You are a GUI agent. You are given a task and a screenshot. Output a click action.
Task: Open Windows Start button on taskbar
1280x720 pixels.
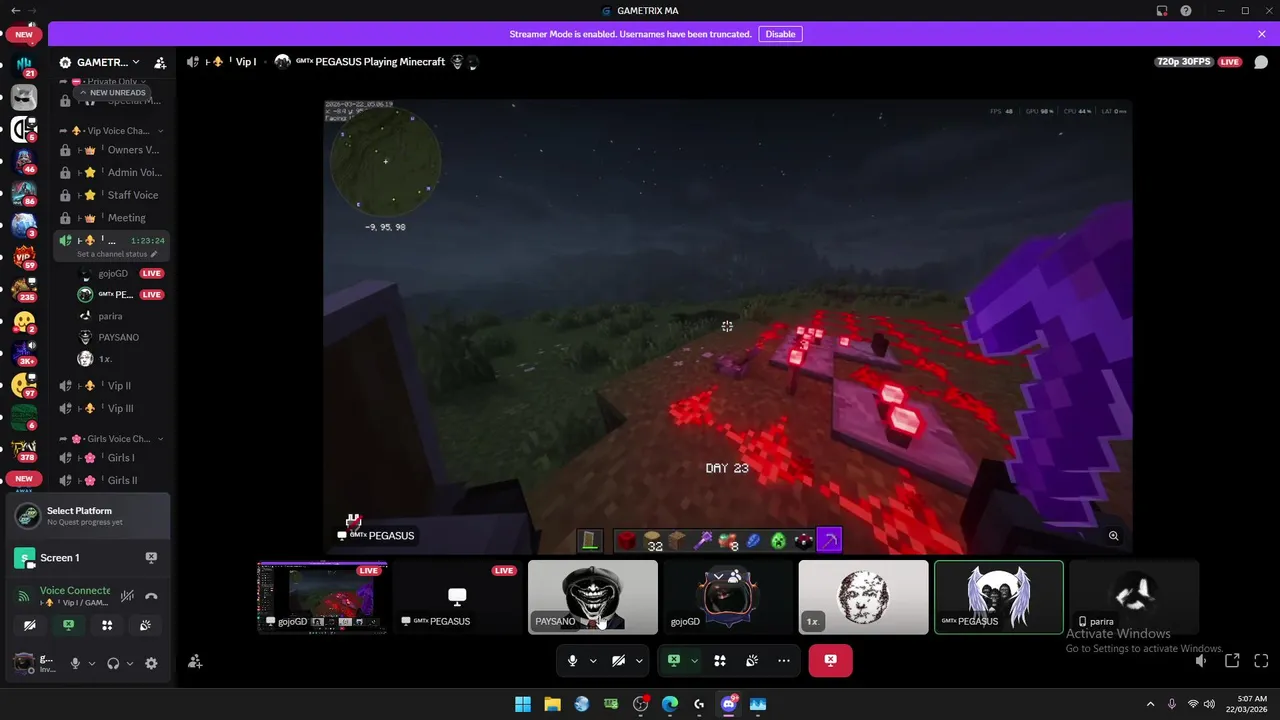pos(523,704)
